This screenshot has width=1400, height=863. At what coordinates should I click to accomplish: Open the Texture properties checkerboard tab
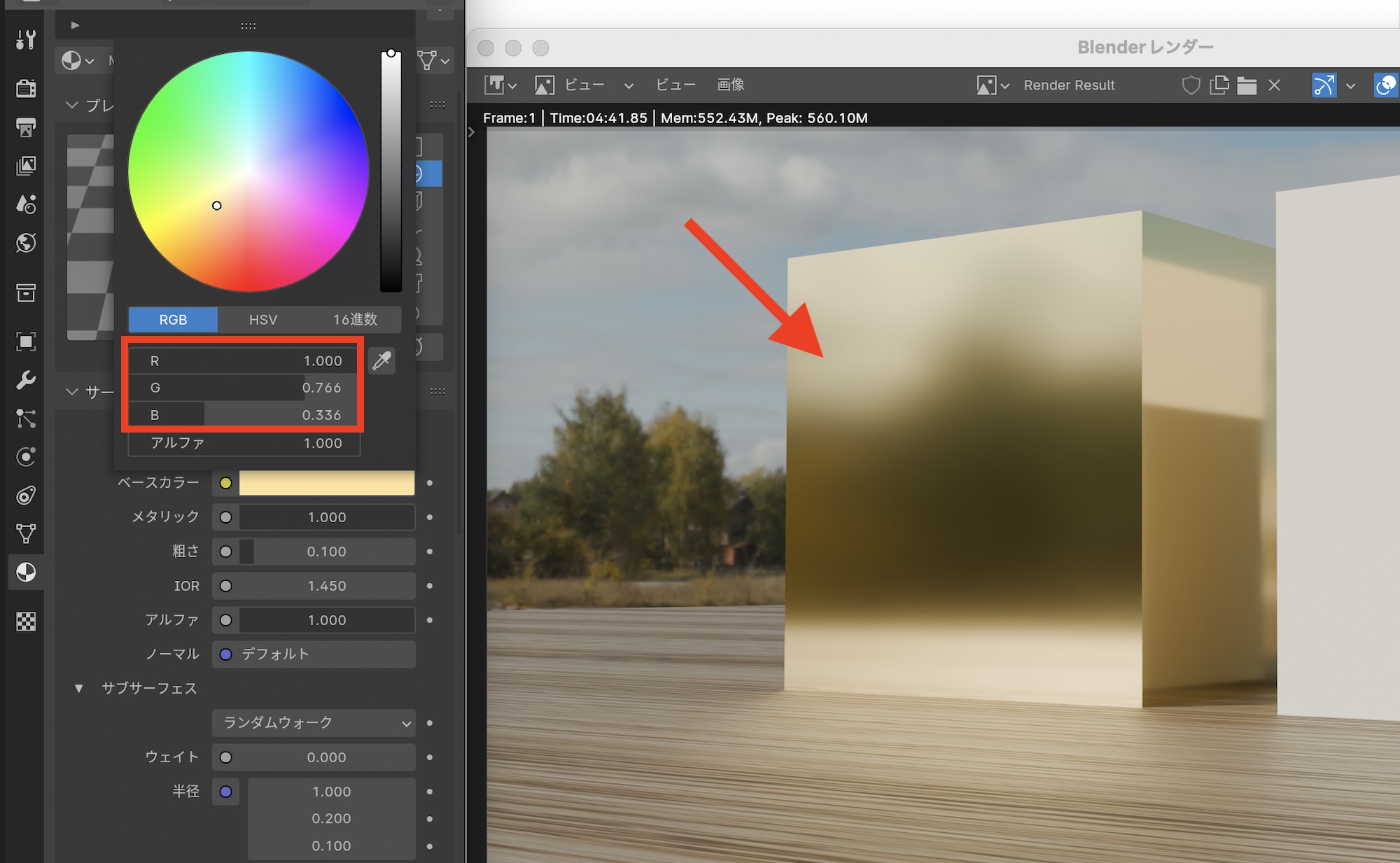26,622
